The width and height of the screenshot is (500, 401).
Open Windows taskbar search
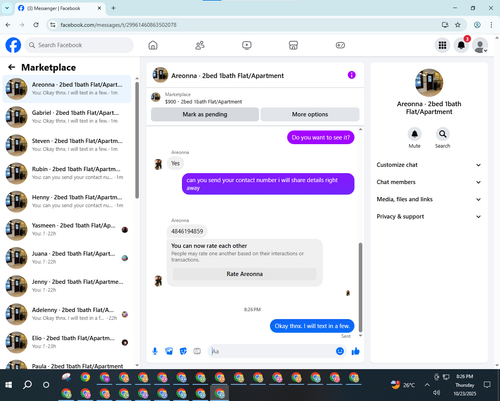[x=27, y=385]
